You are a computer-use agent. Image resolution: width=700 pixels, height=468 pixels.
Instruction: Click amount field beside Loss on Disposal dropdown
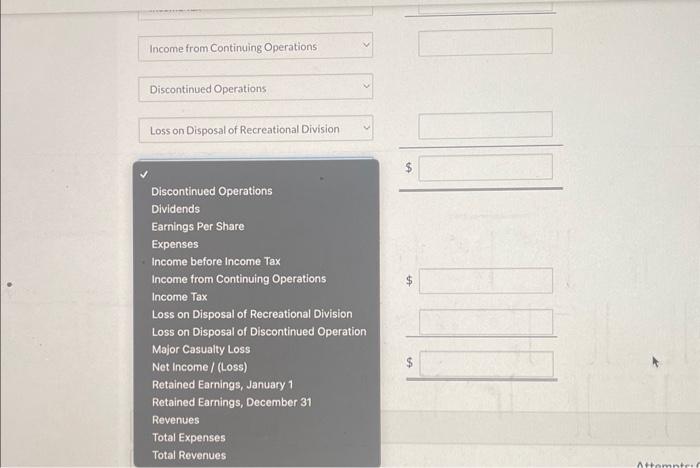[485, 125]
